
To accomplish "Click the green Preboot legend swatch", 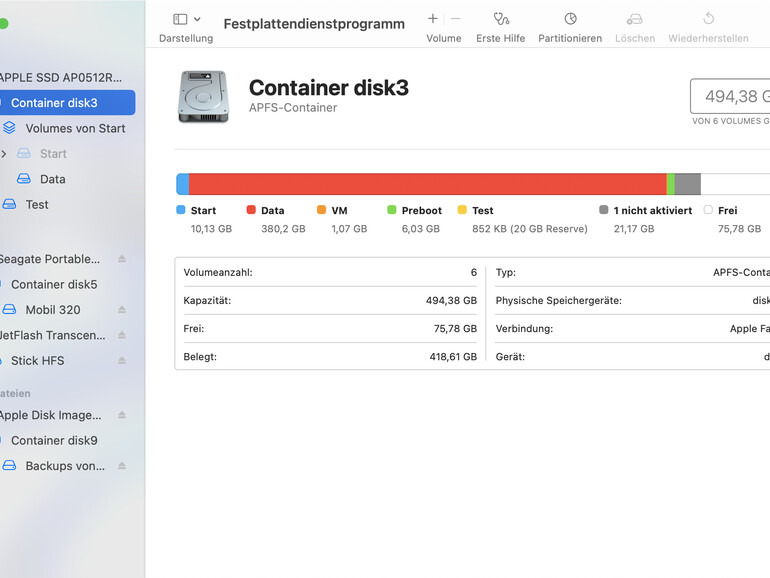I will pyautogui.click(x=391, y=210).
